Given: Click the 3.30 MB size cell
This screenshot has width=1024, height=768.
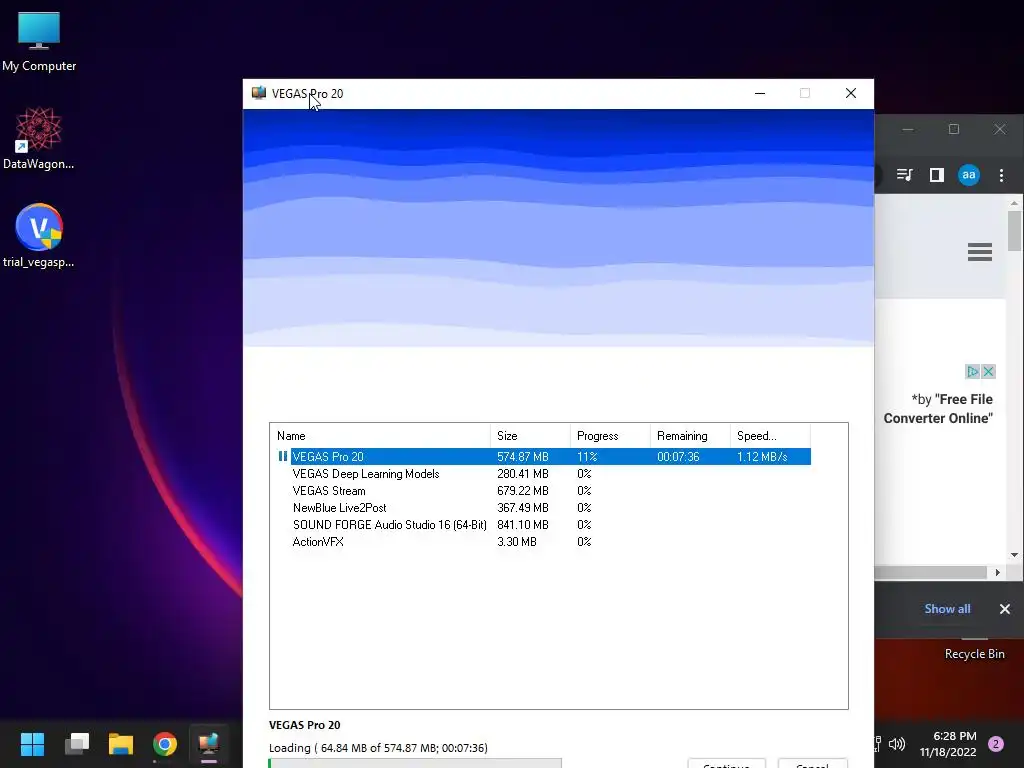Looking at the screenshot, I should pyautogui.click(x=517, y=541).
